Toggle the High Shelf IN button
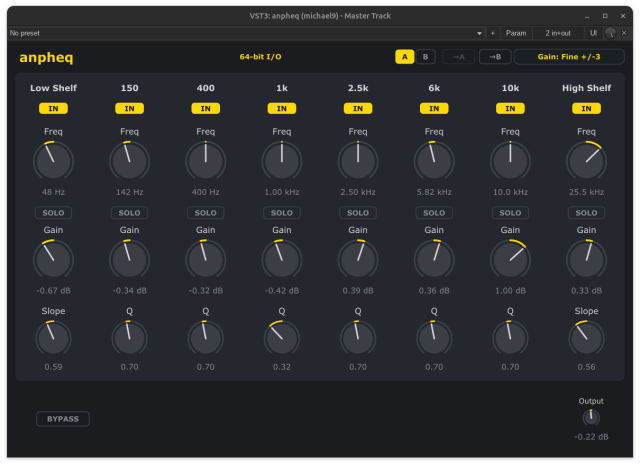 pos(587,109)
